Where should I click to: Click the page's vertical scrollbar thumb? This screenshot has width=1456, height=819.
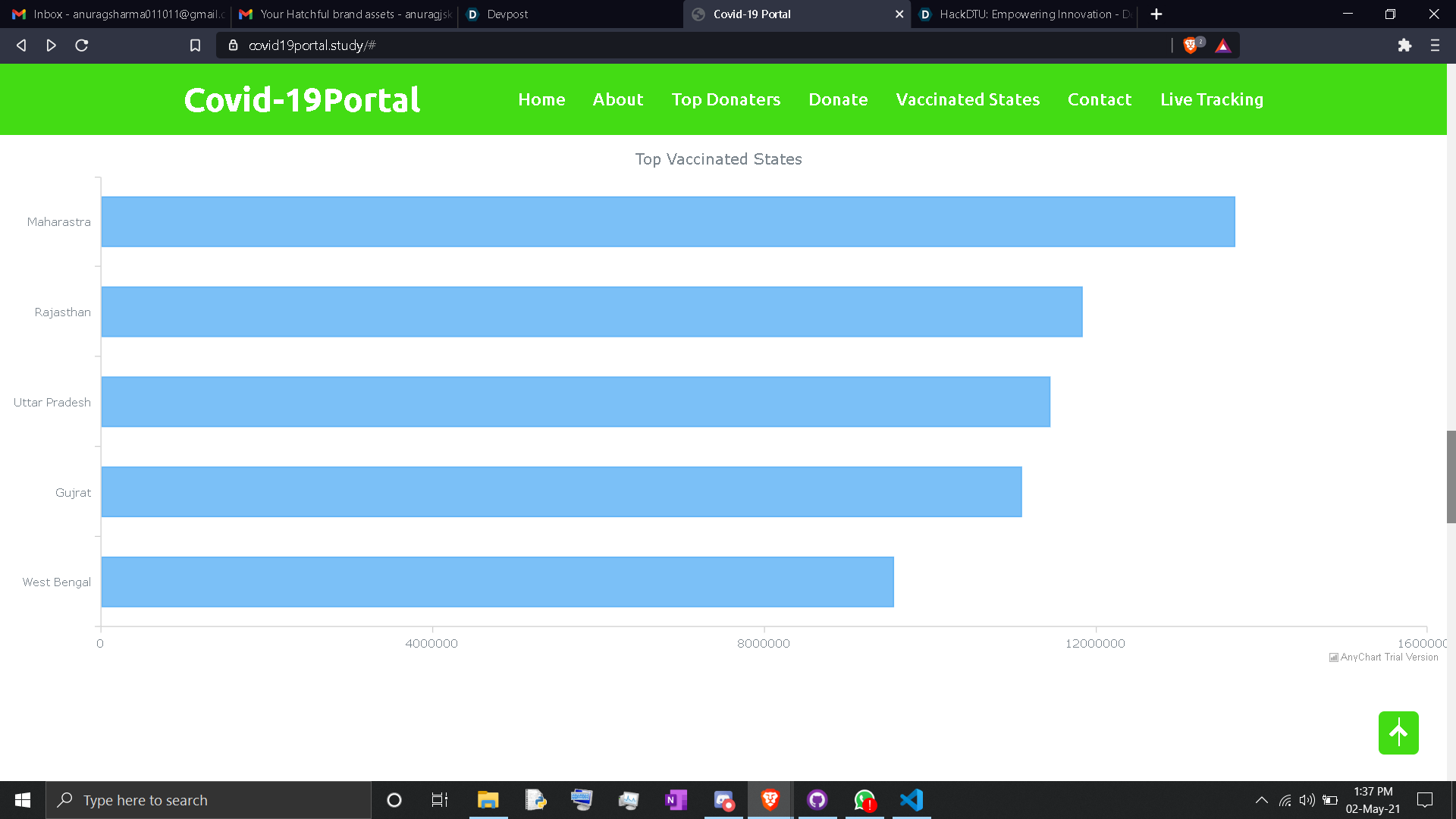click(1451, 476)
